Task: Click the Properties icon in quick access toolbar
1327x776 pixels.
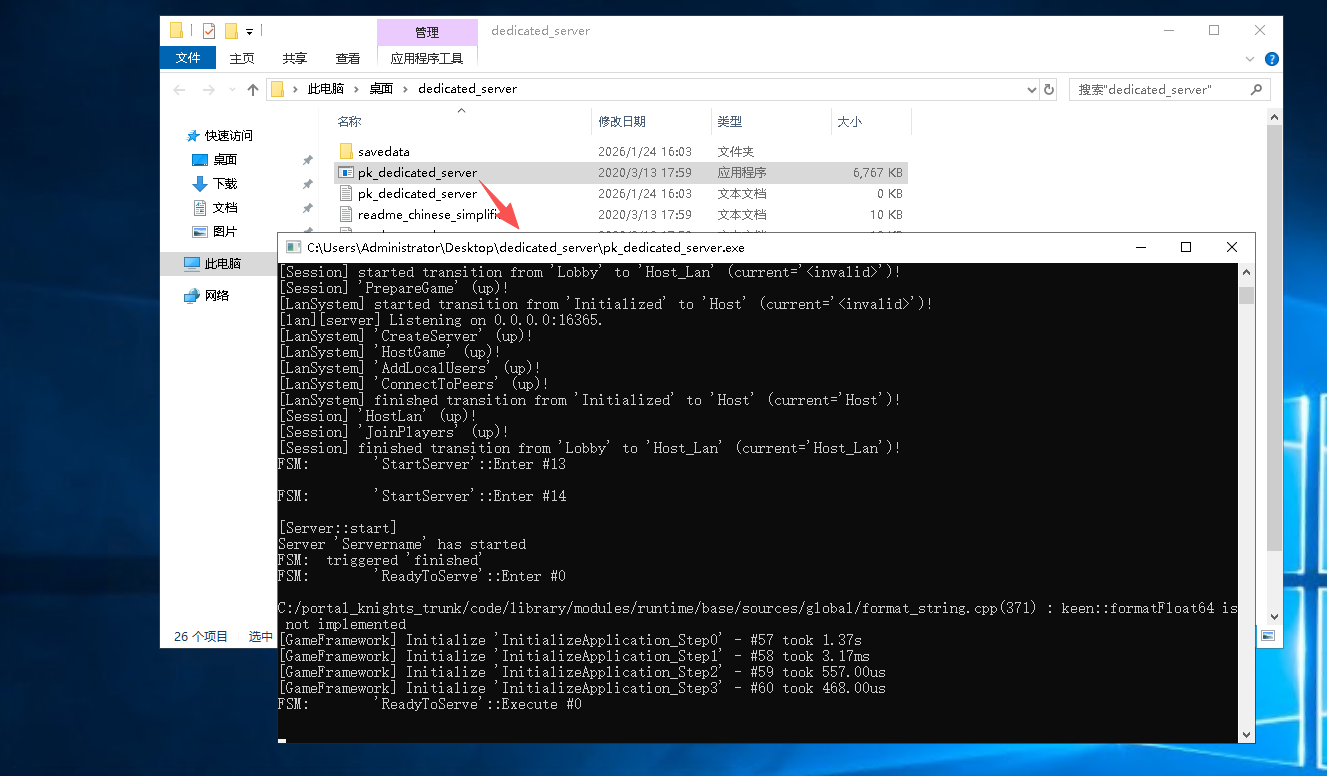Action: pyautogui.click(x=209, y=31)
